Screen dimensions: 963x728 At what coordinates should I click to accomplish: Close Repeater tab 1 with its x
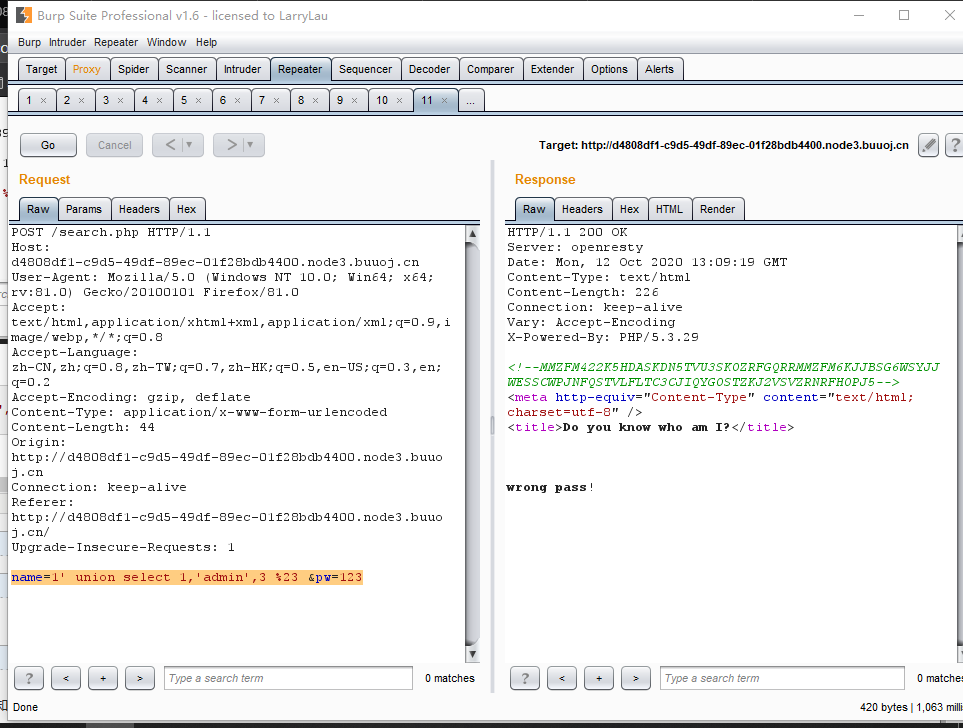(x=44, y=101)
